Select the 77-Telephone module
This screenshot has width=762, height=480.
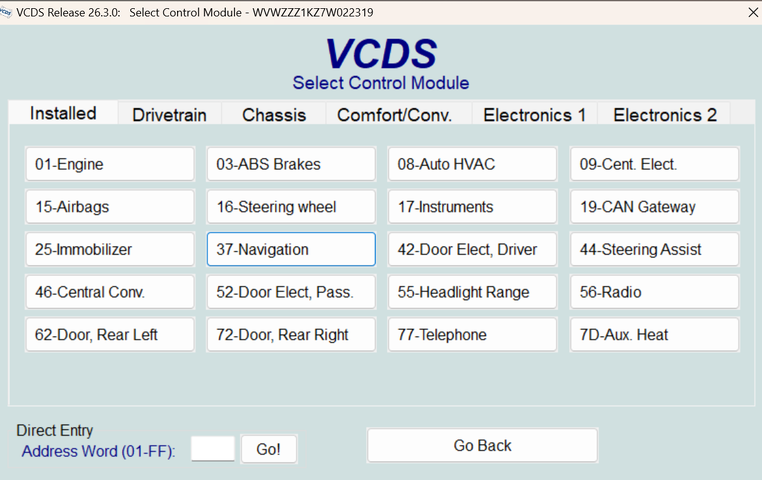[472, 335]
